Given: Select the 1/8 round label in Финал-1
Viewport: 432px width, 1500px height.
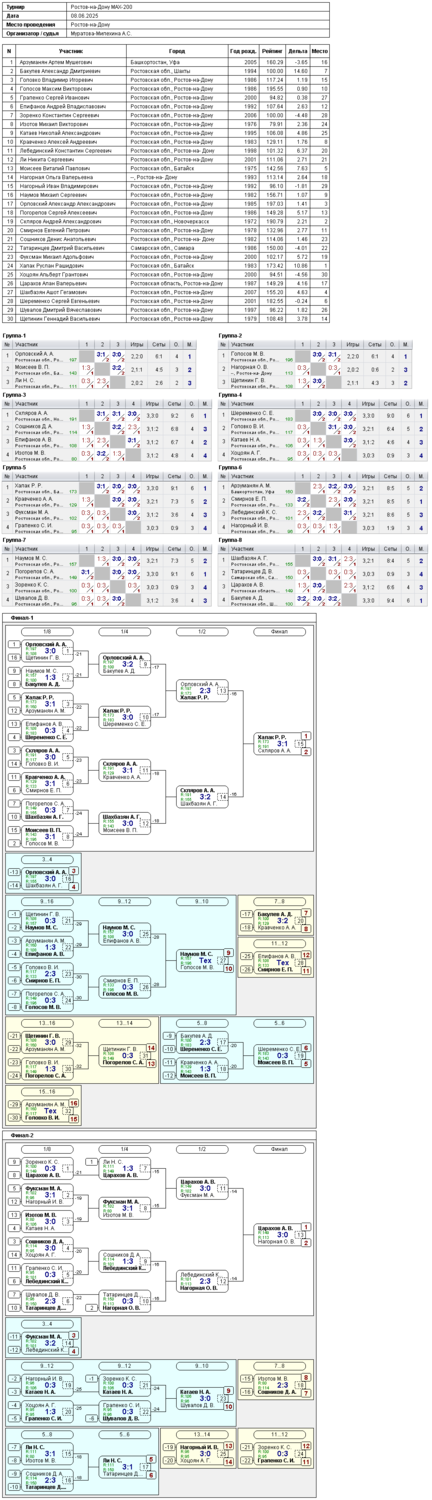Looking at the screenshot, I should 46,631.
